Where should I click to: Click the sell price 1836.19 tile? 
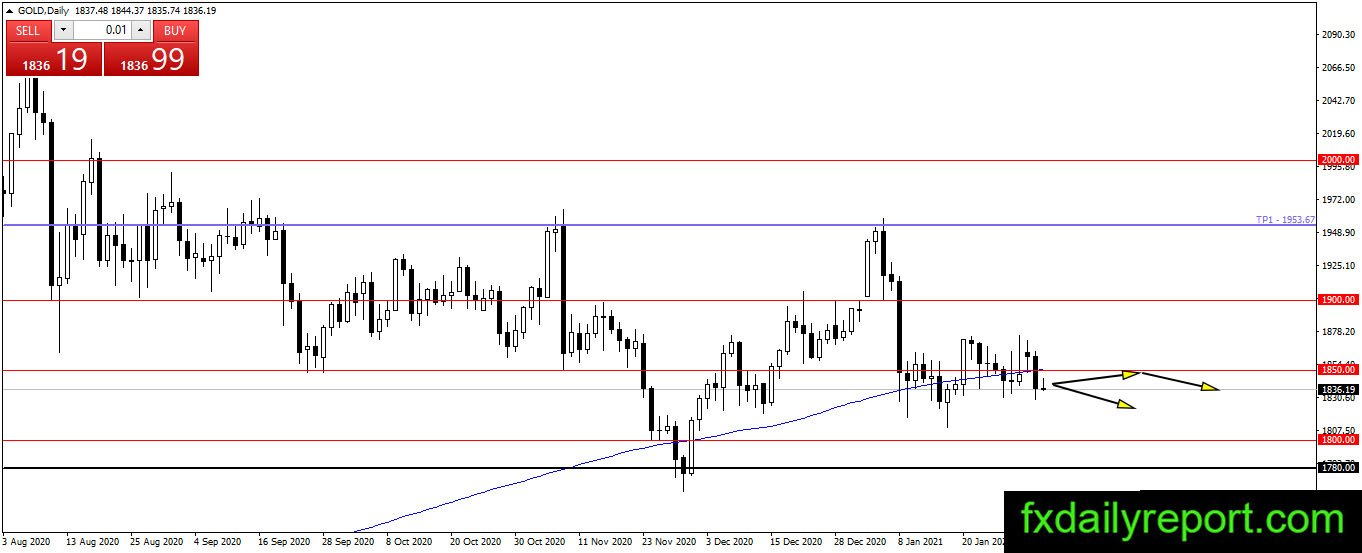click(53, 59)
